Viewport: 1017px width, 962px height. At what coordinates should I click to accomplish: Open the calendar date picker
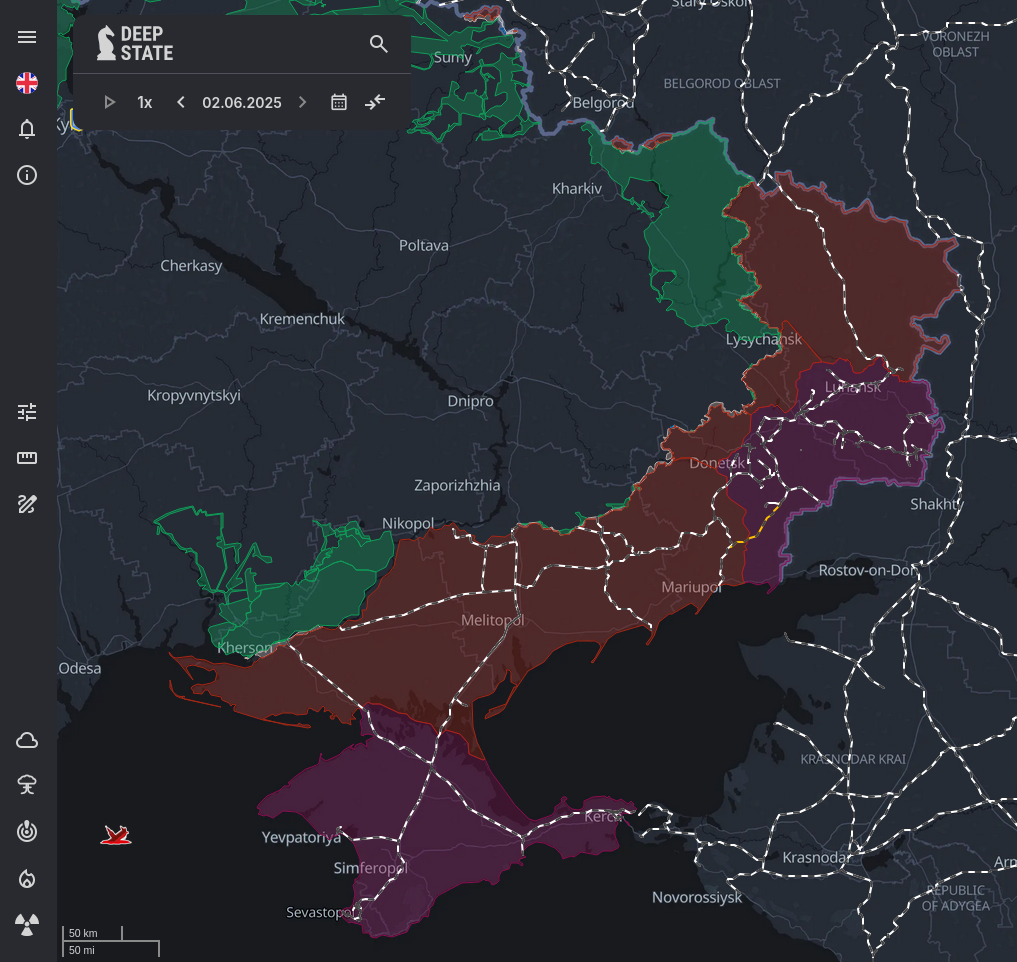339,102
